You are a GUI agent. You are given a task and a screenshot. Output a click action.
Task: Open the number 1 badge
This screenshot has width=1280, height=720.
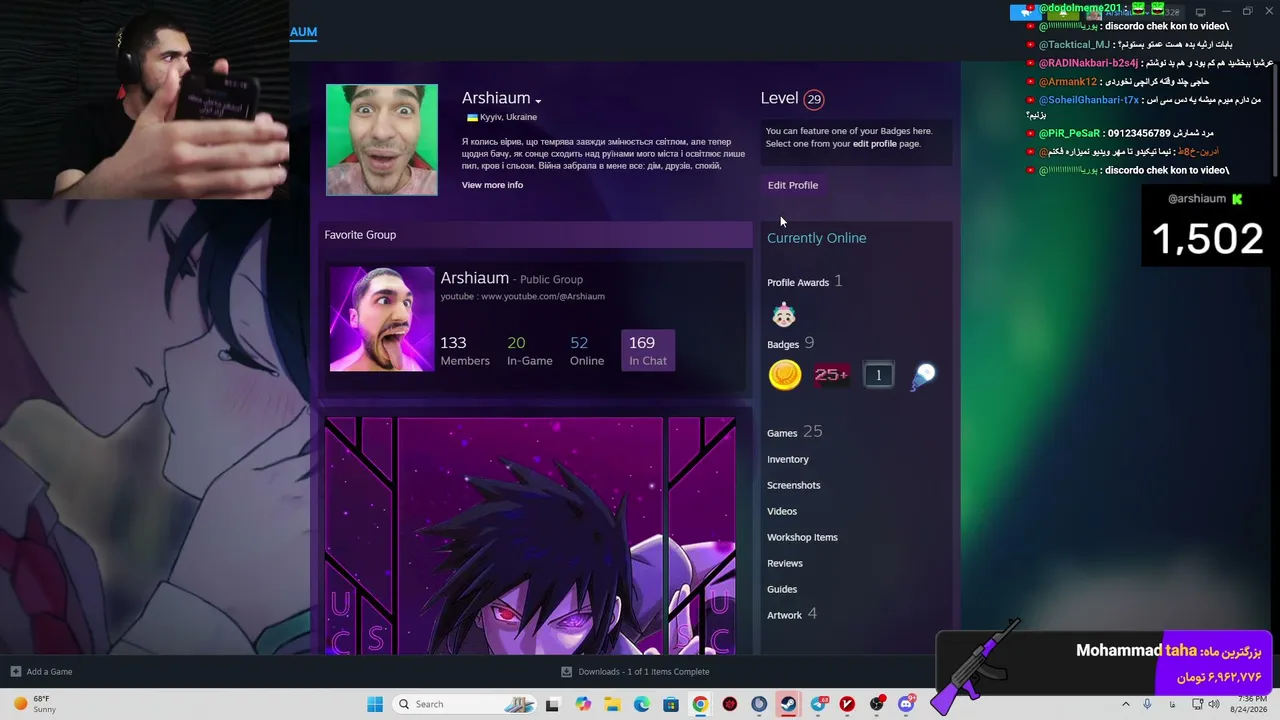(878, 375)
